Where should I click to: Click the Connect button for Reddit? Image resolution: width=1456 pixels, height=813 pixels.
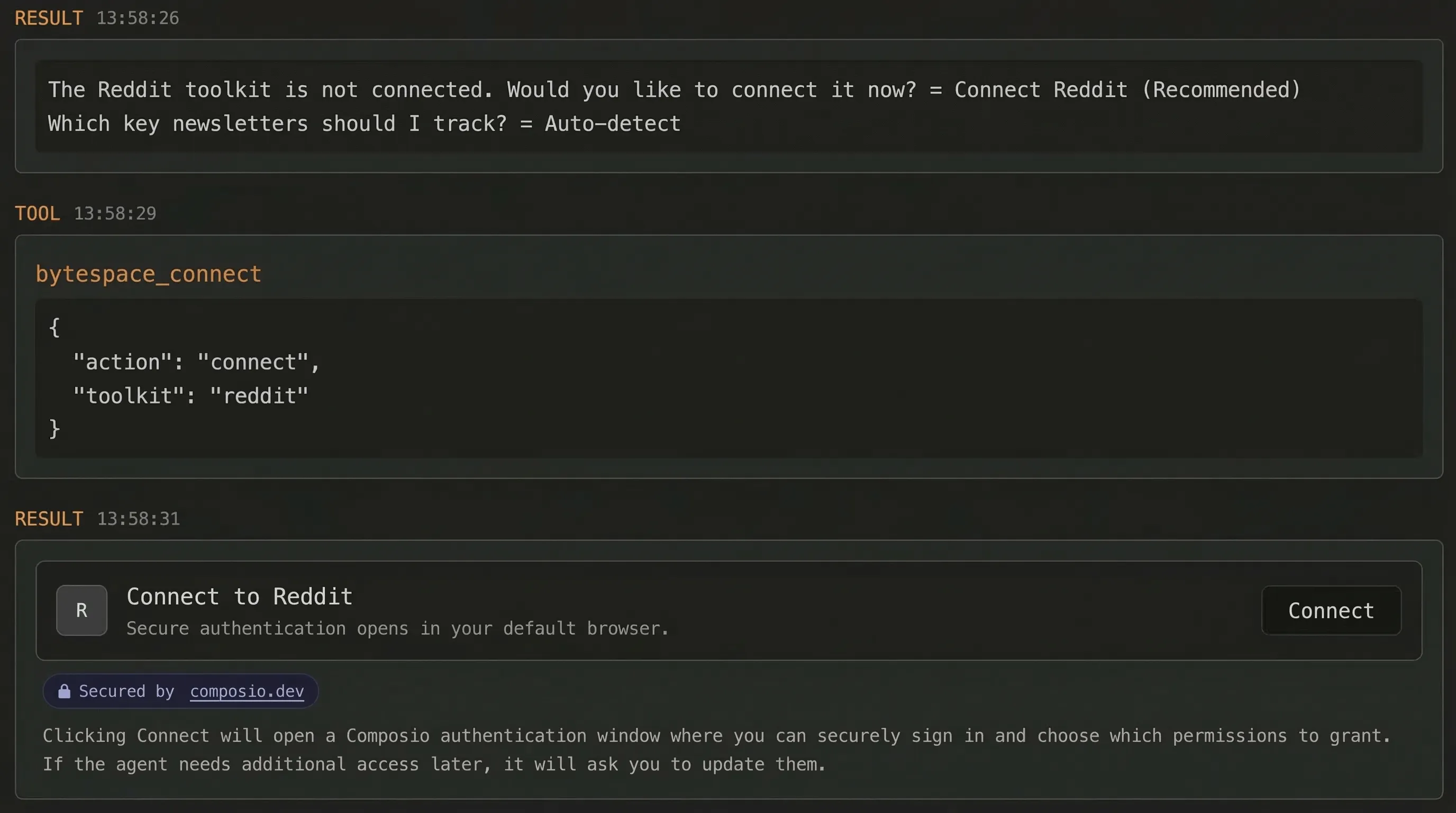click(x=1331, y=610)
